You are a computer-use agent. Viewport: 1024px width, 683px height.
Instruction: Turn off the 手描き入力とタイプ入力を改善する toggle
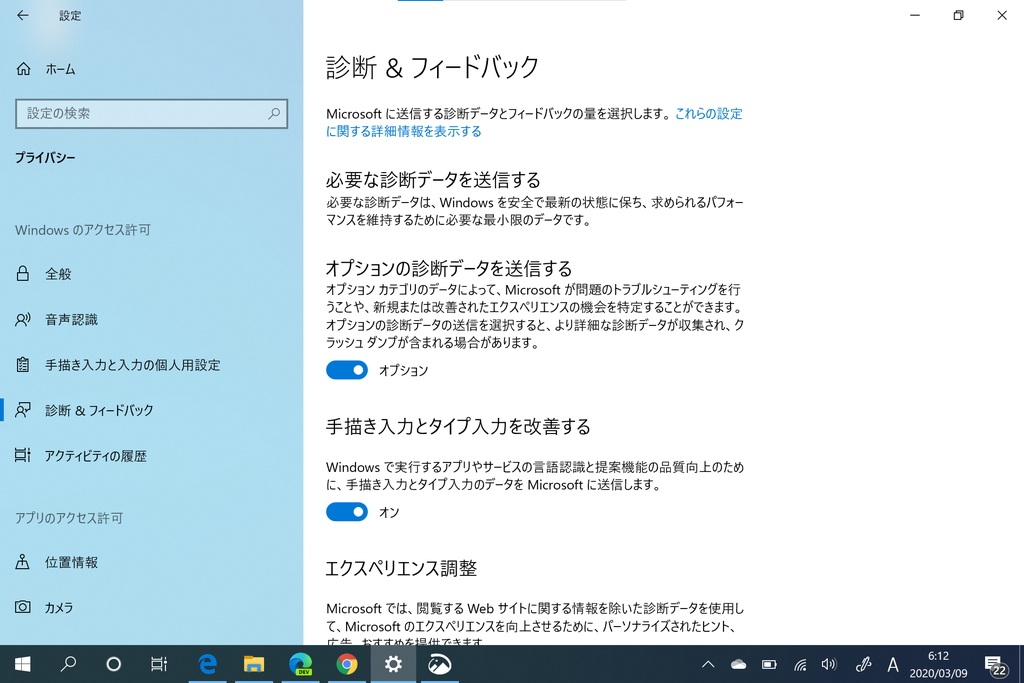[346, 511]
